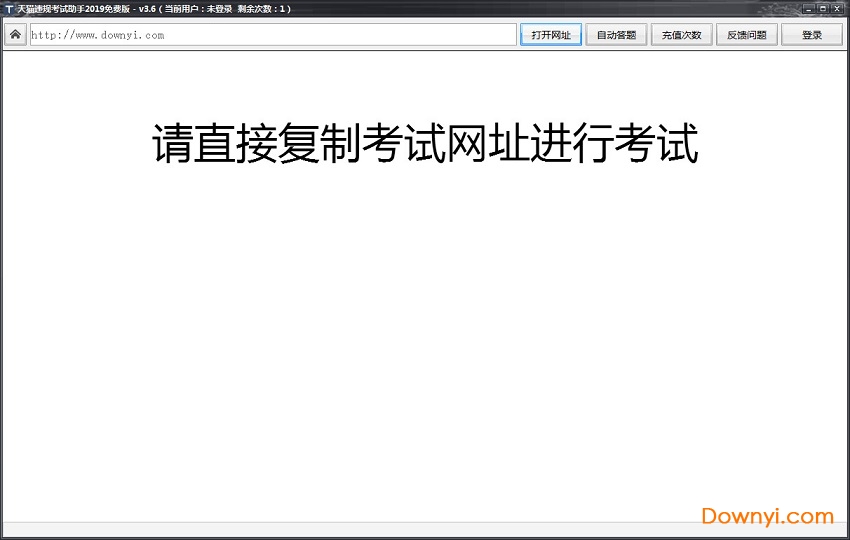This screenshot has height=540, width=850.
Task: Click the v3.6 version label in title bar
Action: [x=149, y=9]
